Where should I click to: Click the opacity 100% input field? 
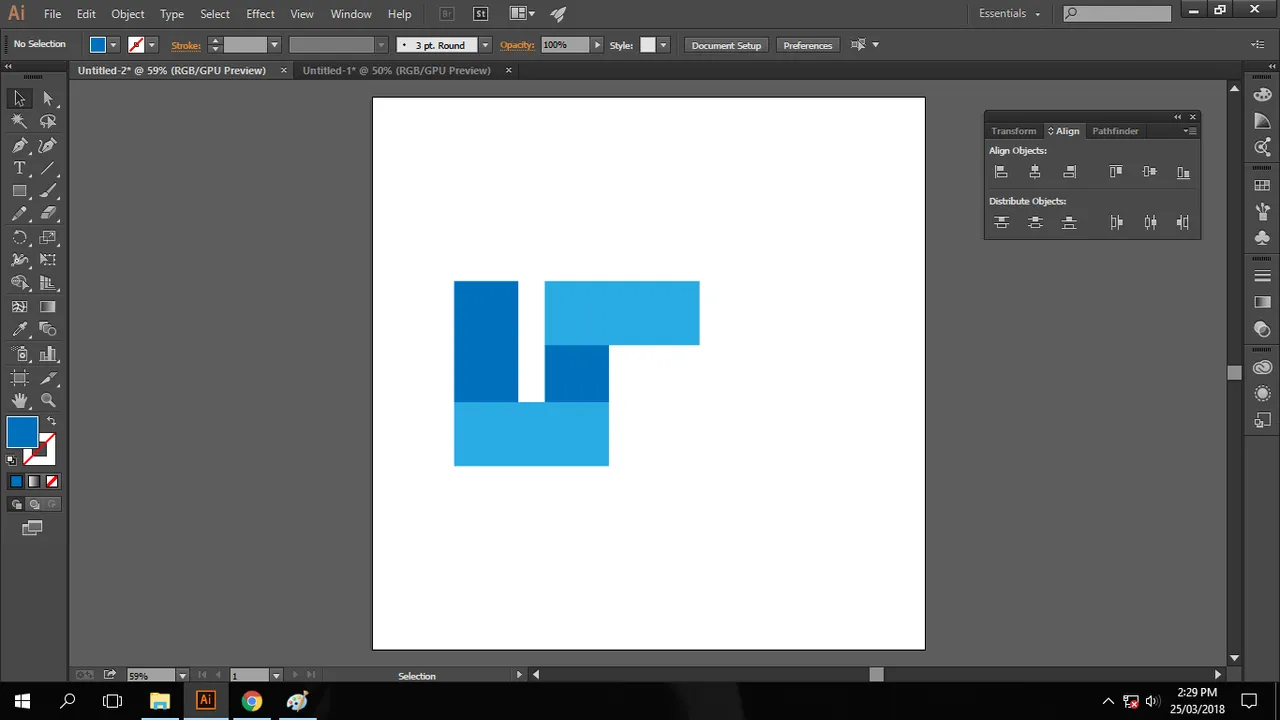565,45
